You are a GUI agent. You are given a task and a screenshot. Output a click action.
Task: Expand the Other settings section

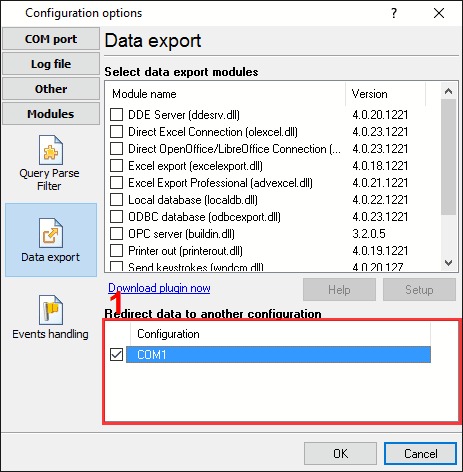pyautogui.click(x=51, y=89)
